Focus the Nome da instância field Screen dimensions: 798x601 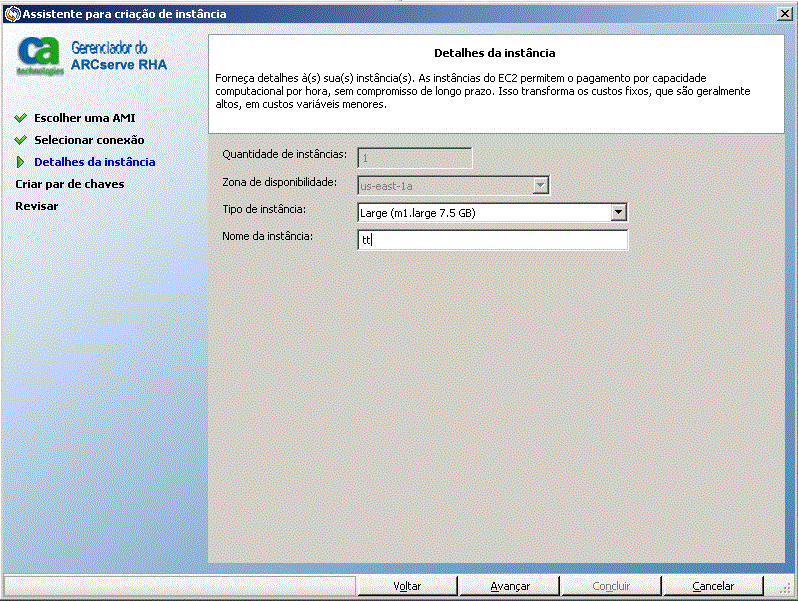pos(493,240)
